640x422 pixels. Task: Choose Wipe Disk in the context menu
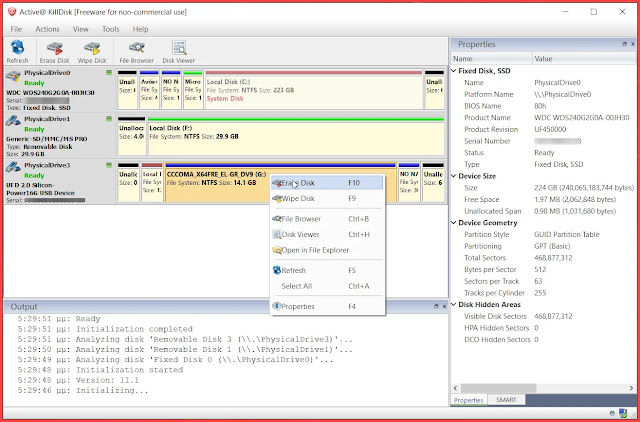[x=327, y=199]
